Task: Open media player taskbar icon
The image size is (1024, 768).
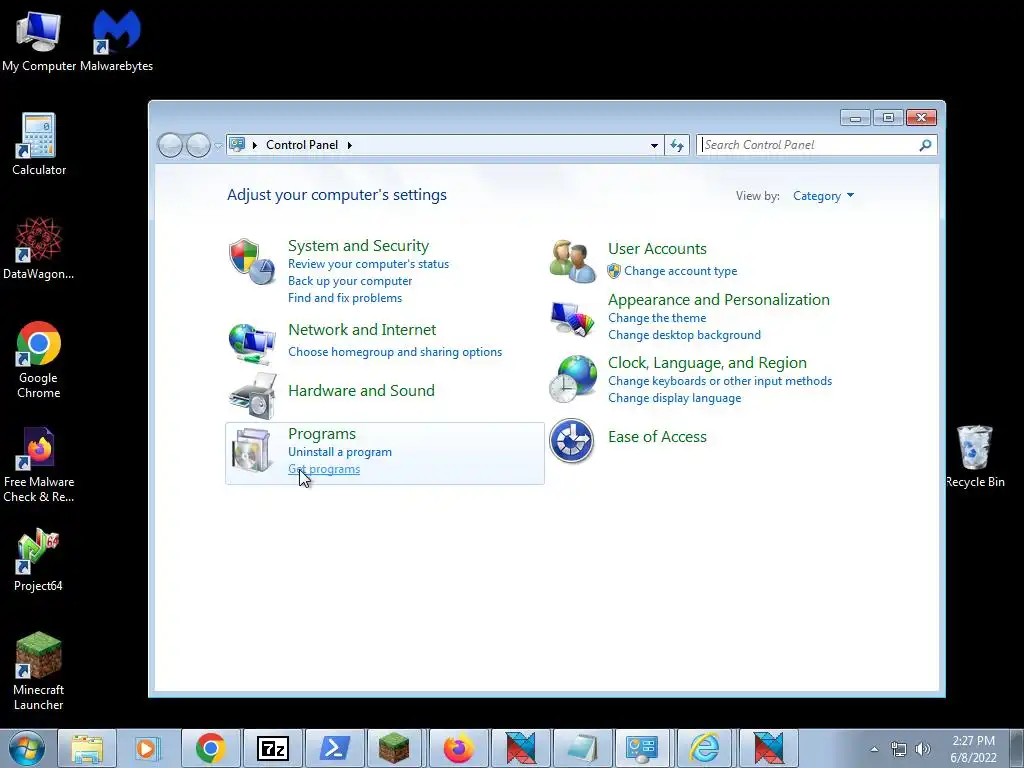Action: point(147,748)
